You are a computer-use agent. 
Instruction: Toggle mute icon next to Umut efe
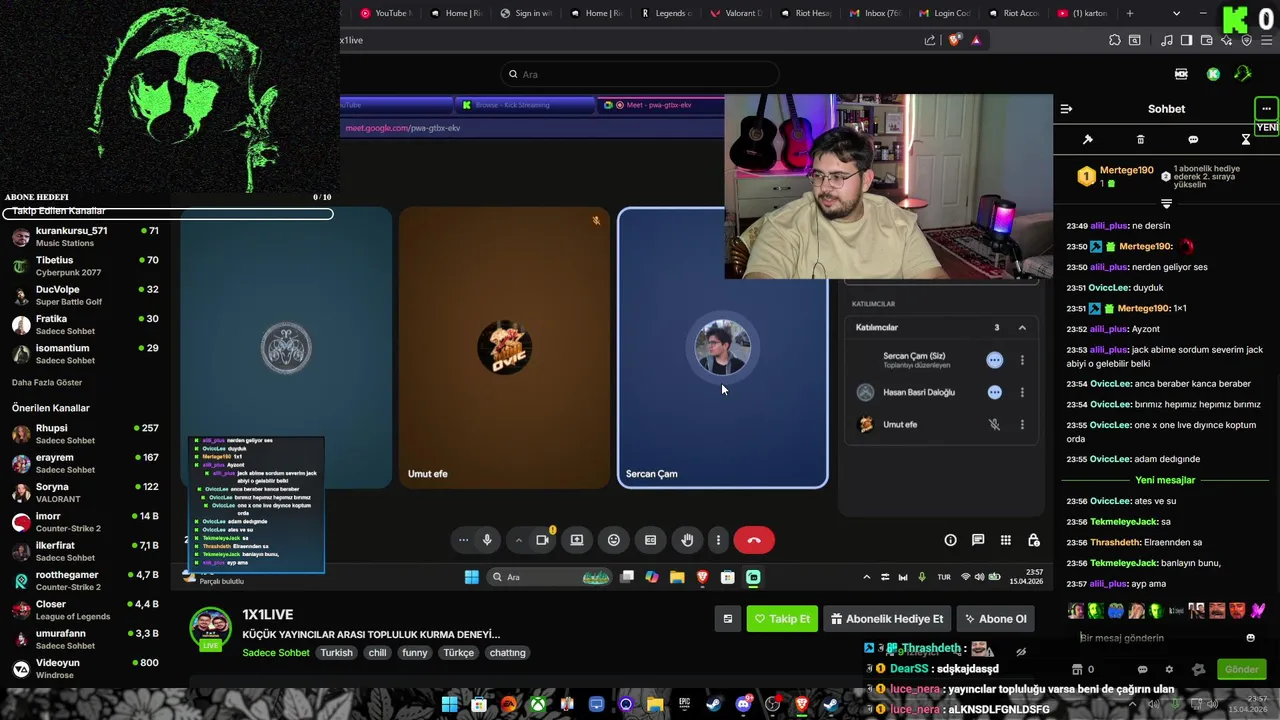994,425
